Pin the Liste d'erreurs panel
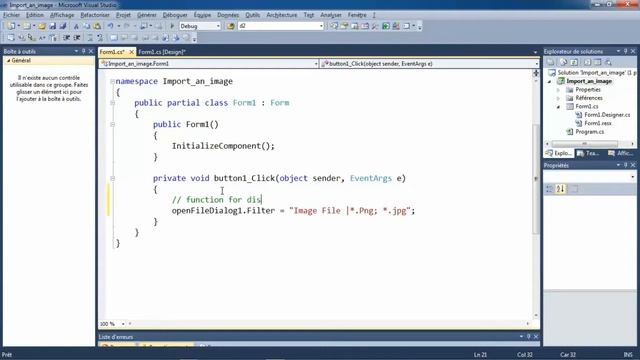Image resolution: width=640 pixels, height=360 pixels. click(529, 337)
